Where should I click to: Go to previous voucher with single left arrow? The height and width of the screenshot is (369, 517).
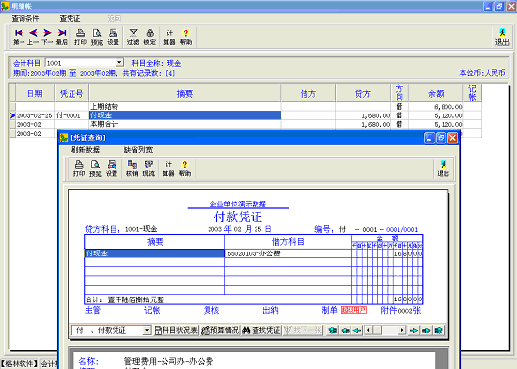(357, 330)
